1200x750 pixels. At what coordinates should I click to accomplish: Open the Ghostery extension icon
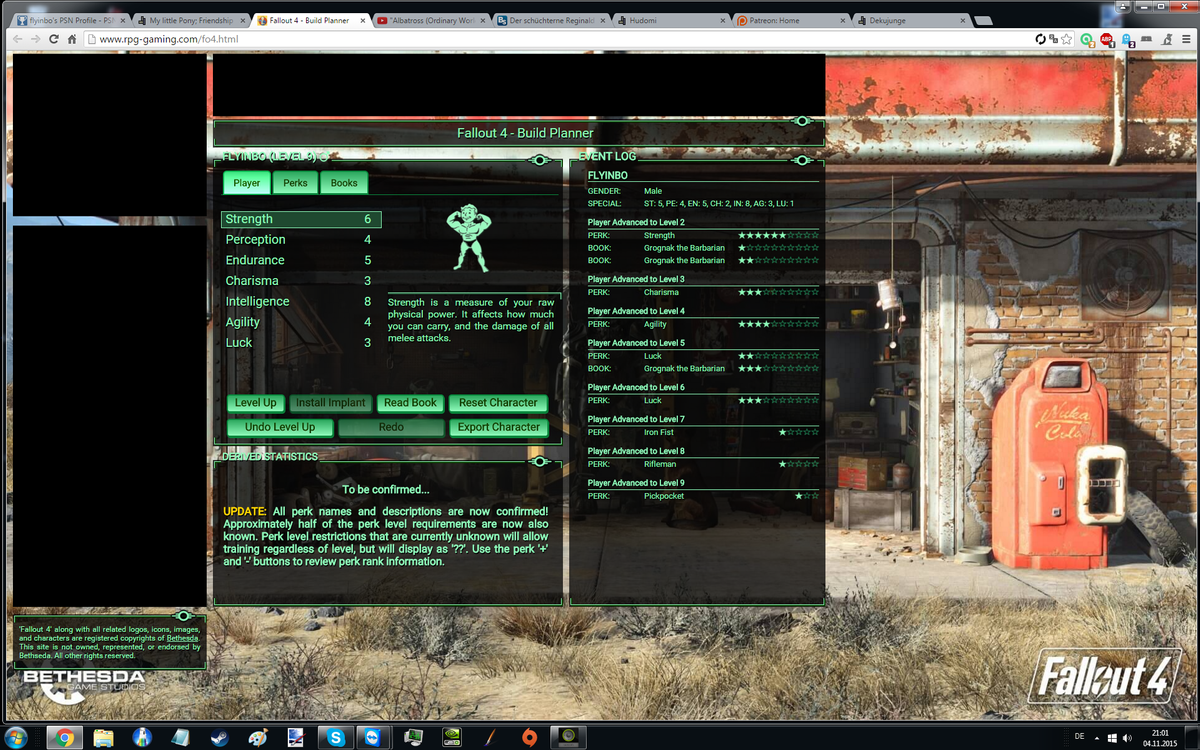(x=1128, y=39)
